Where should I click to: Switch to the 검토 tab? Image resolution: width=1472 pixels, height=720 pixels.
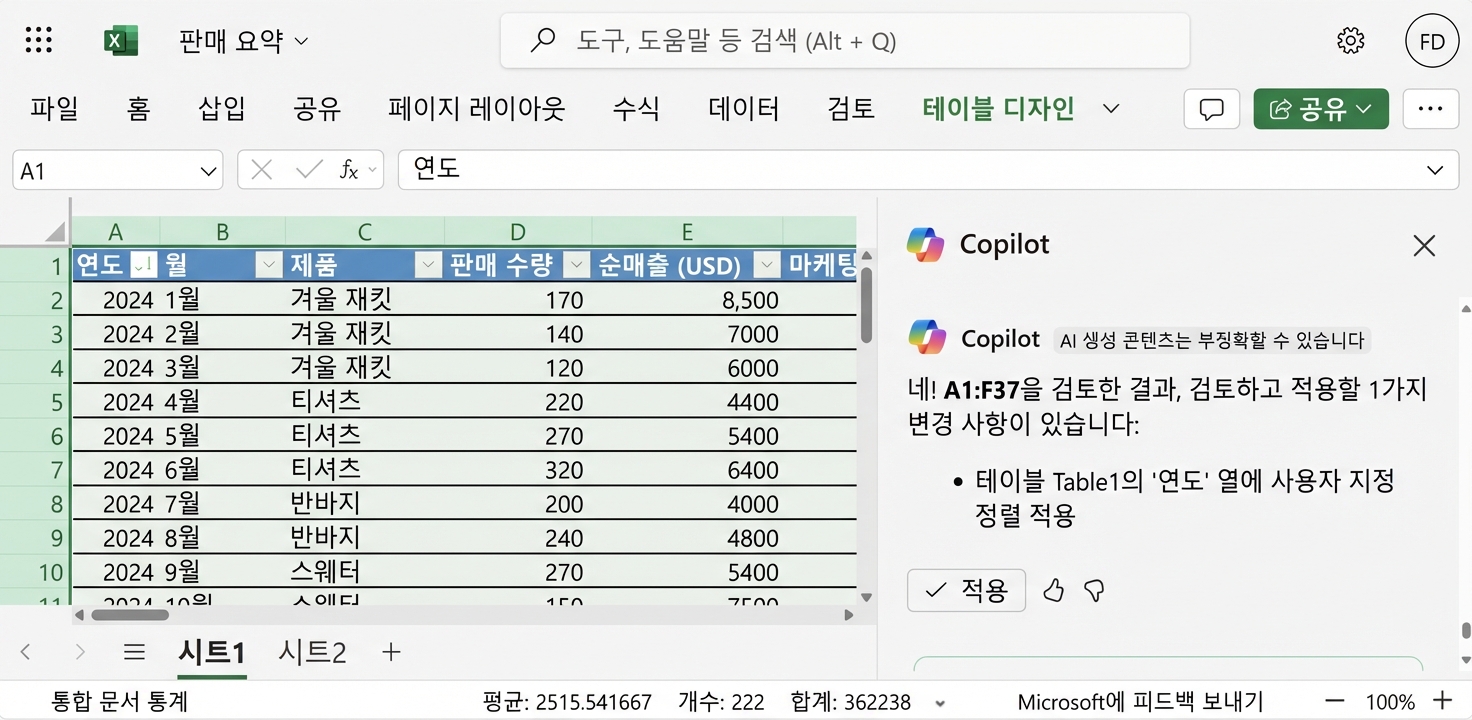click(851, 108)
